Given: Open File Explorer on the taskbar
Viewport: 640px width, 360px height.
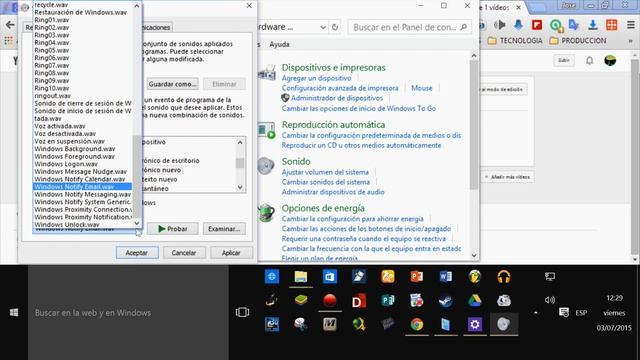Looking at the screenshot, I should point(301,277).
